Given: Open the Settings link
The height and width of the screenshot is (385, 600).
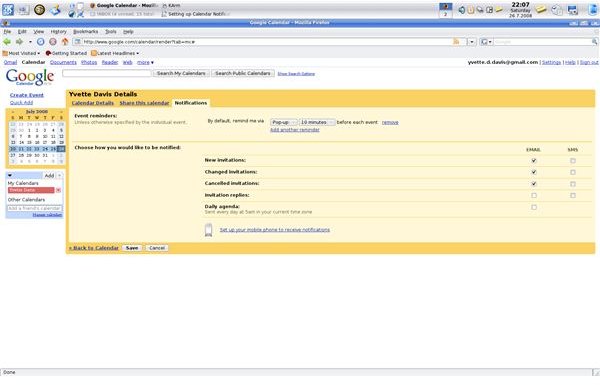Looking at the screenshot, I should click(x=551, y=62).
